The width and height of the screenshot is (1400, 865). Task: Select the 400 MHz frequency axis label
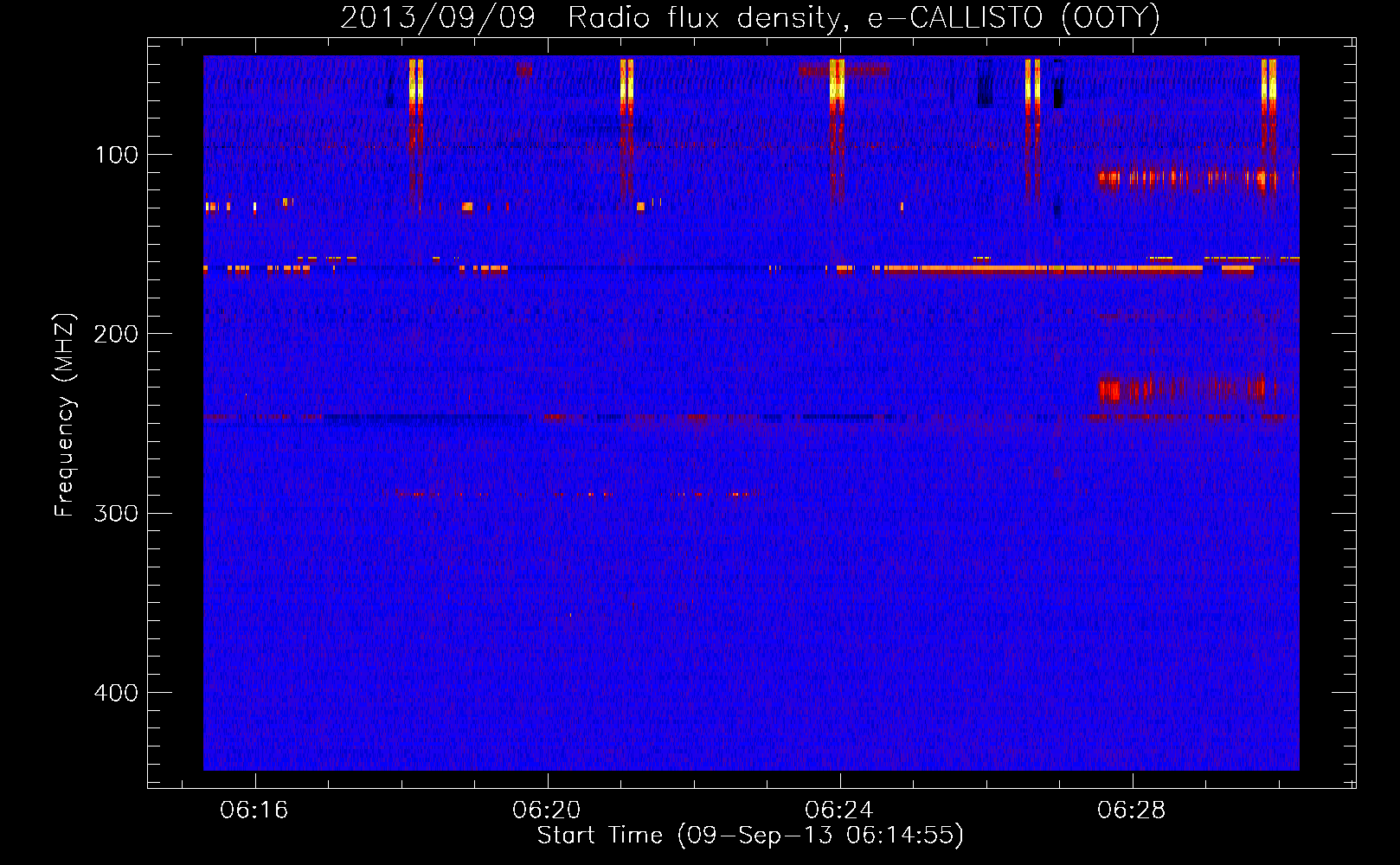coord(117,693)
